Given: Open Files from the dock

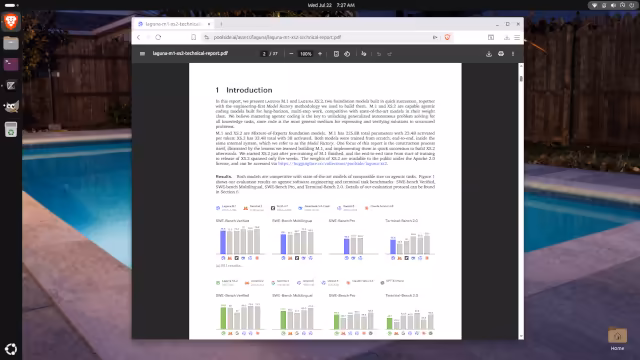Looking at the screenshot, I should (x=11, y=43).
